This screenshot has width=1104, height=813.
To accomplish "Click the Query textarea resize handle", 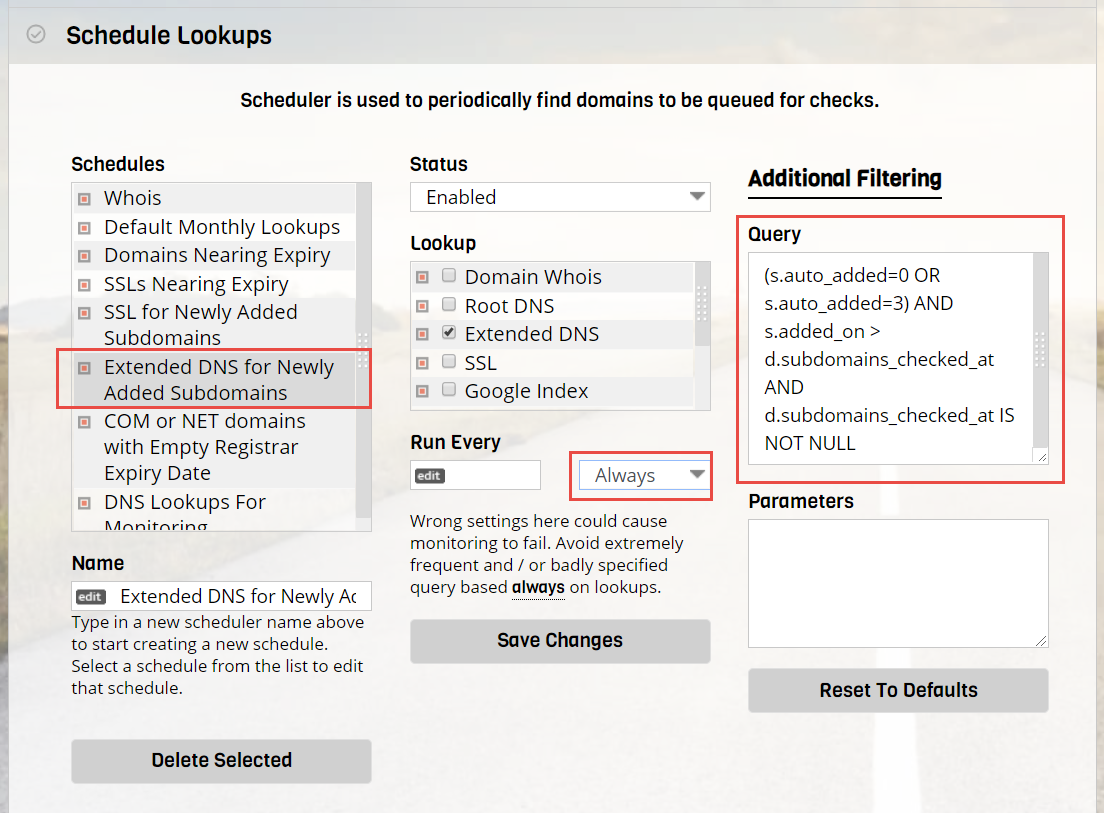I will 1041,458.
